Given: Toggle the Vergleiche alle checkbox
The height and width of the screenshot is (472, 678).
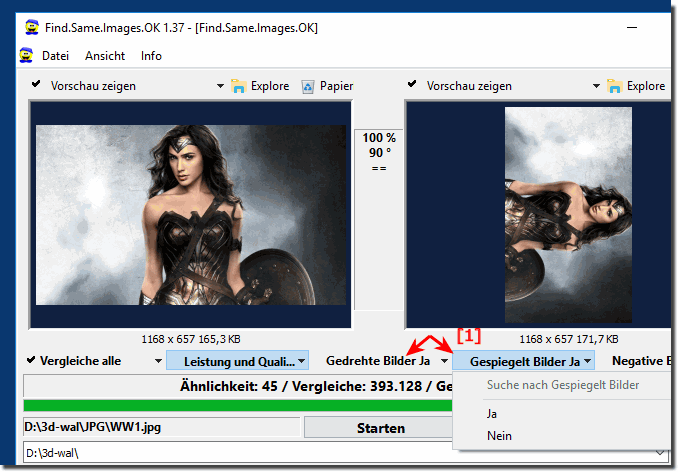Looking at the screenshot, I should [x=31, y=360].
